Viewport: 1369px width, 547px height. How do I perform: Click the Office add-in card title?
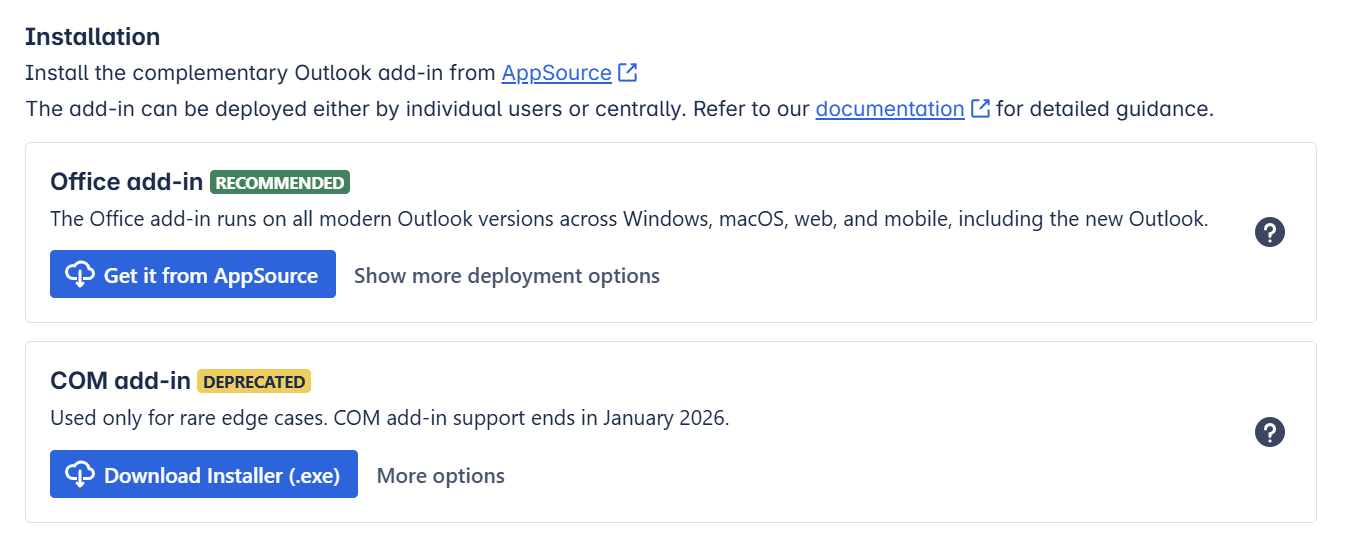click(126, 182)
